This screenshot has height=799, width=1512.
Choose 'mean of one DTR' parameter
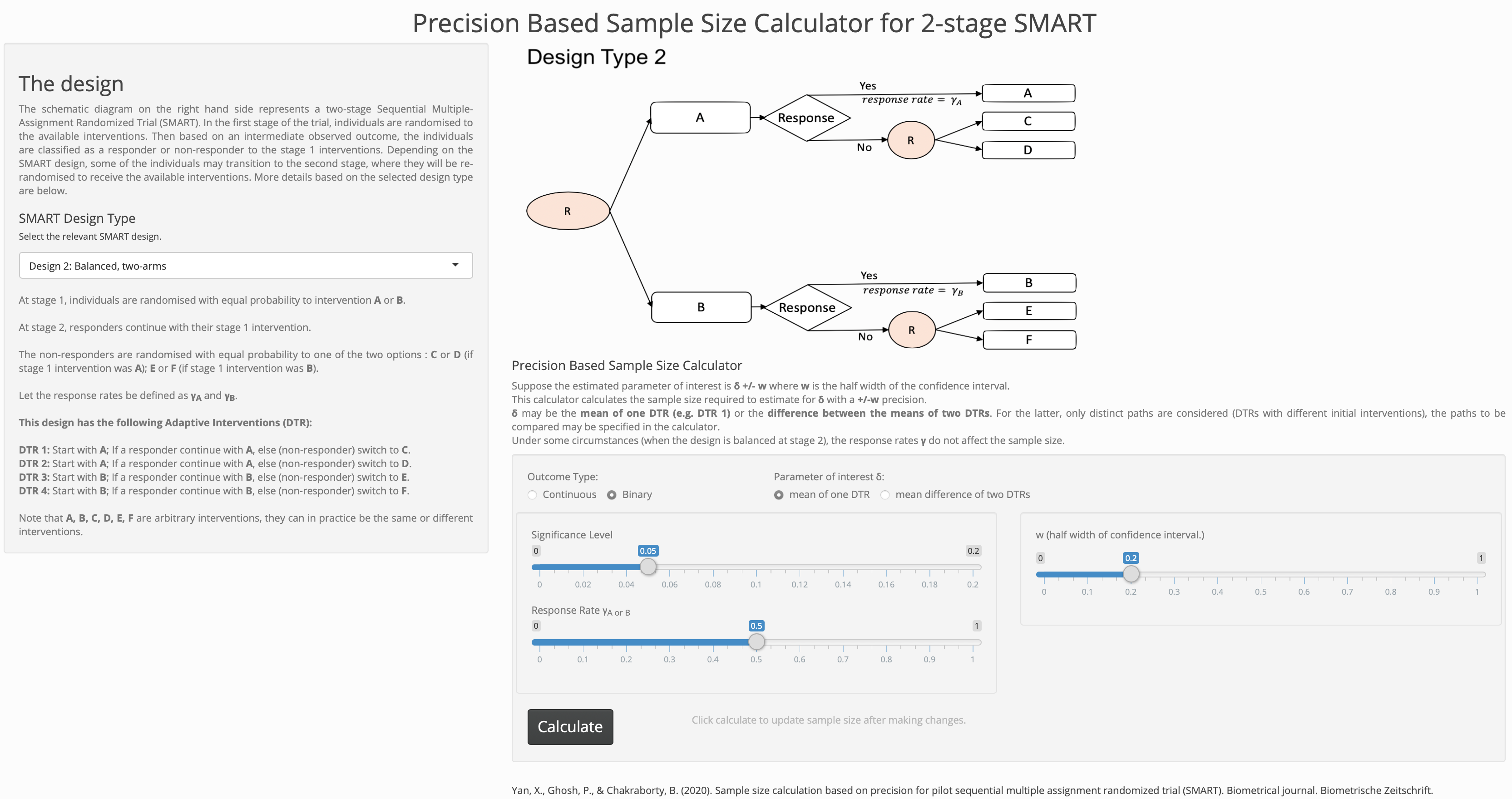(x=780, y=494)
